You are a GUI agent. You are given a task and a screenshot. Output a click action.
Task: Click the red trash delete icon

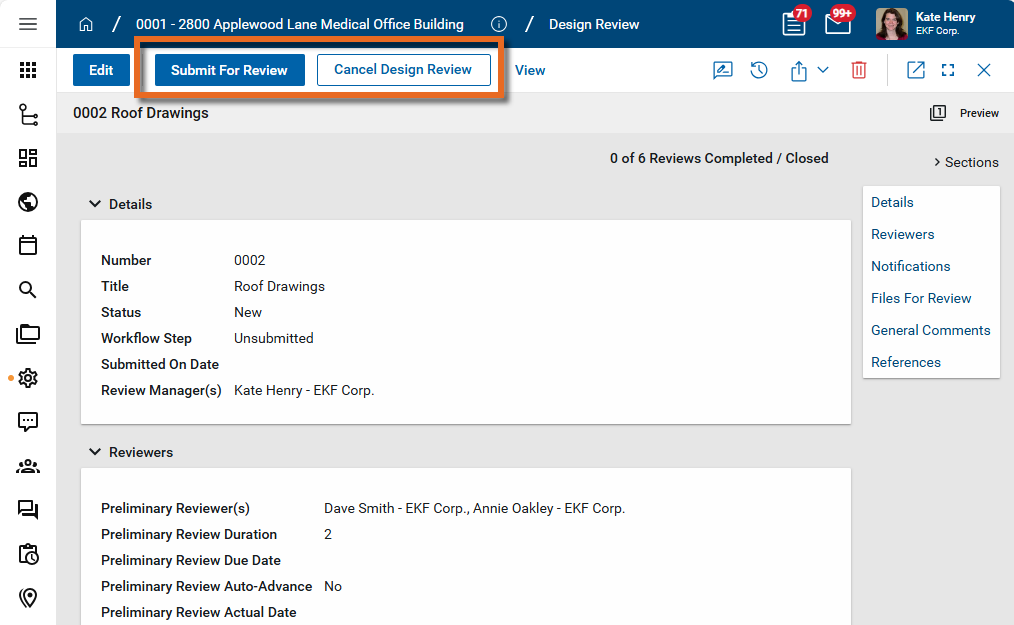[858, 70]
